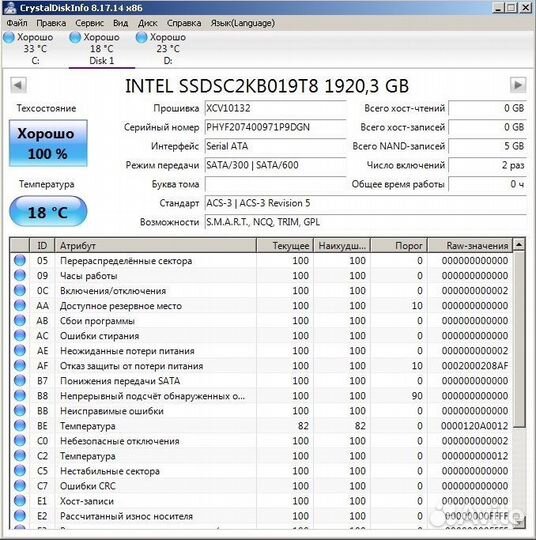Click the CrystalDiskInfo title bar app icon

10,8
